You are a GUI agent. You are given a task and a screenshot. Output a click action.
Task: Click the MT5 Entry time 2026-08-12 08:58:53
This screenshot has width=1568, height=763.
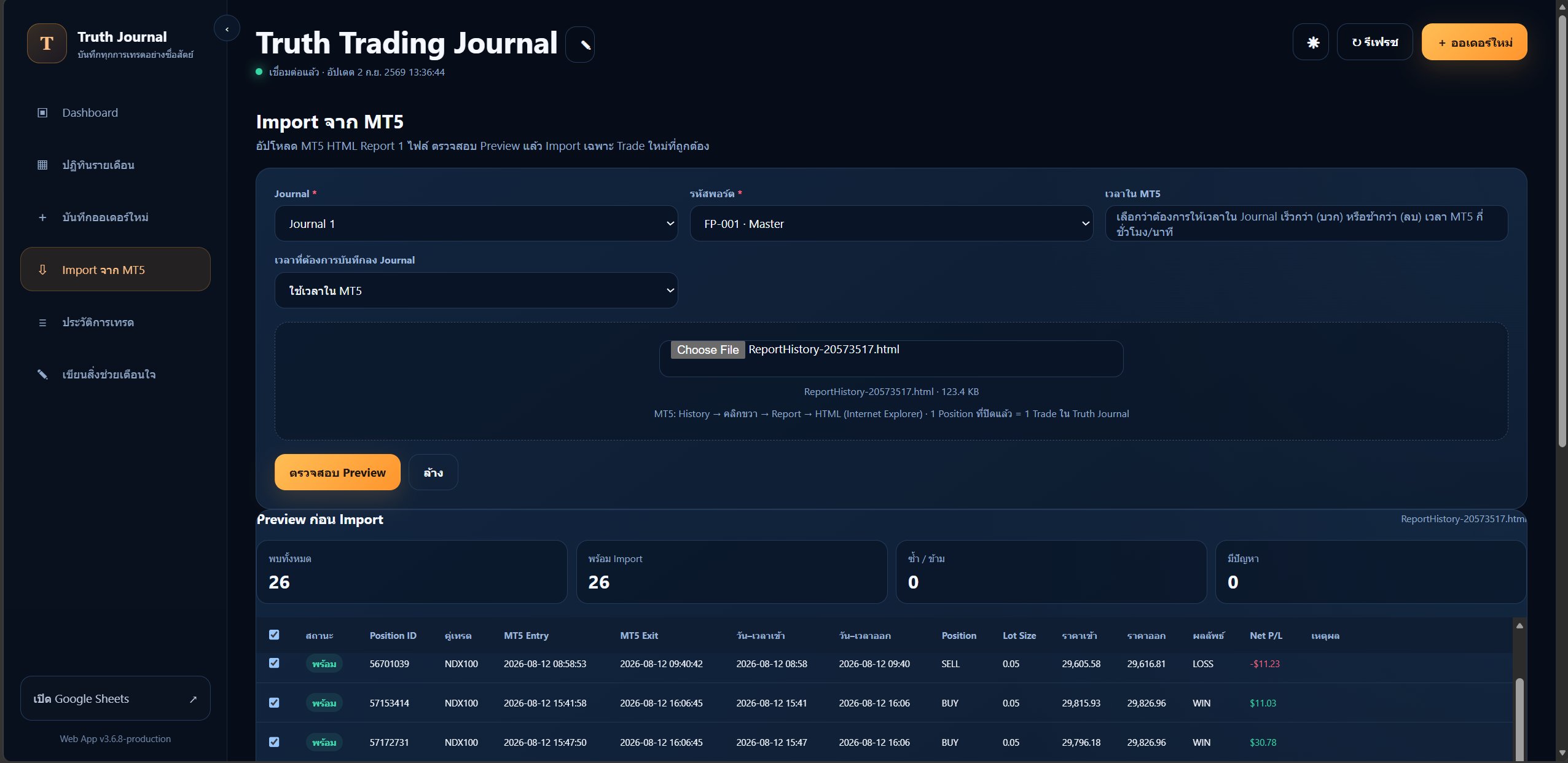(x=545, y=664)
